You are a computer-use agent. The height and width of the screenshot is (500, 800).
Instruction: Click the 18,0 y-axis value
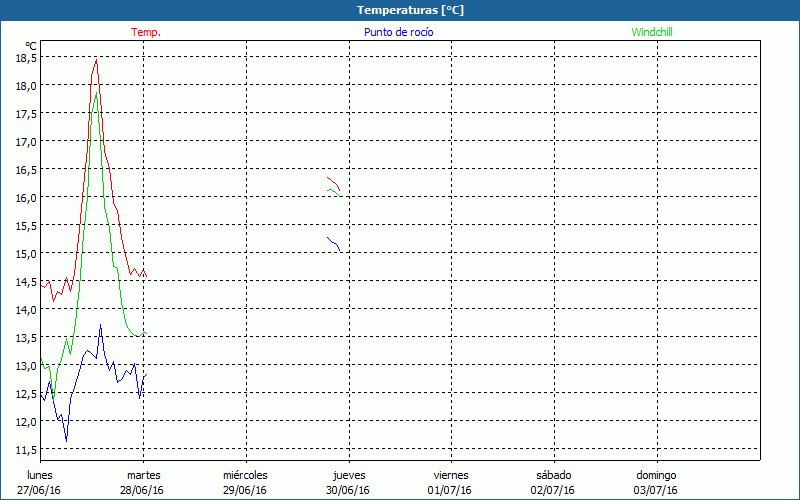26,86
